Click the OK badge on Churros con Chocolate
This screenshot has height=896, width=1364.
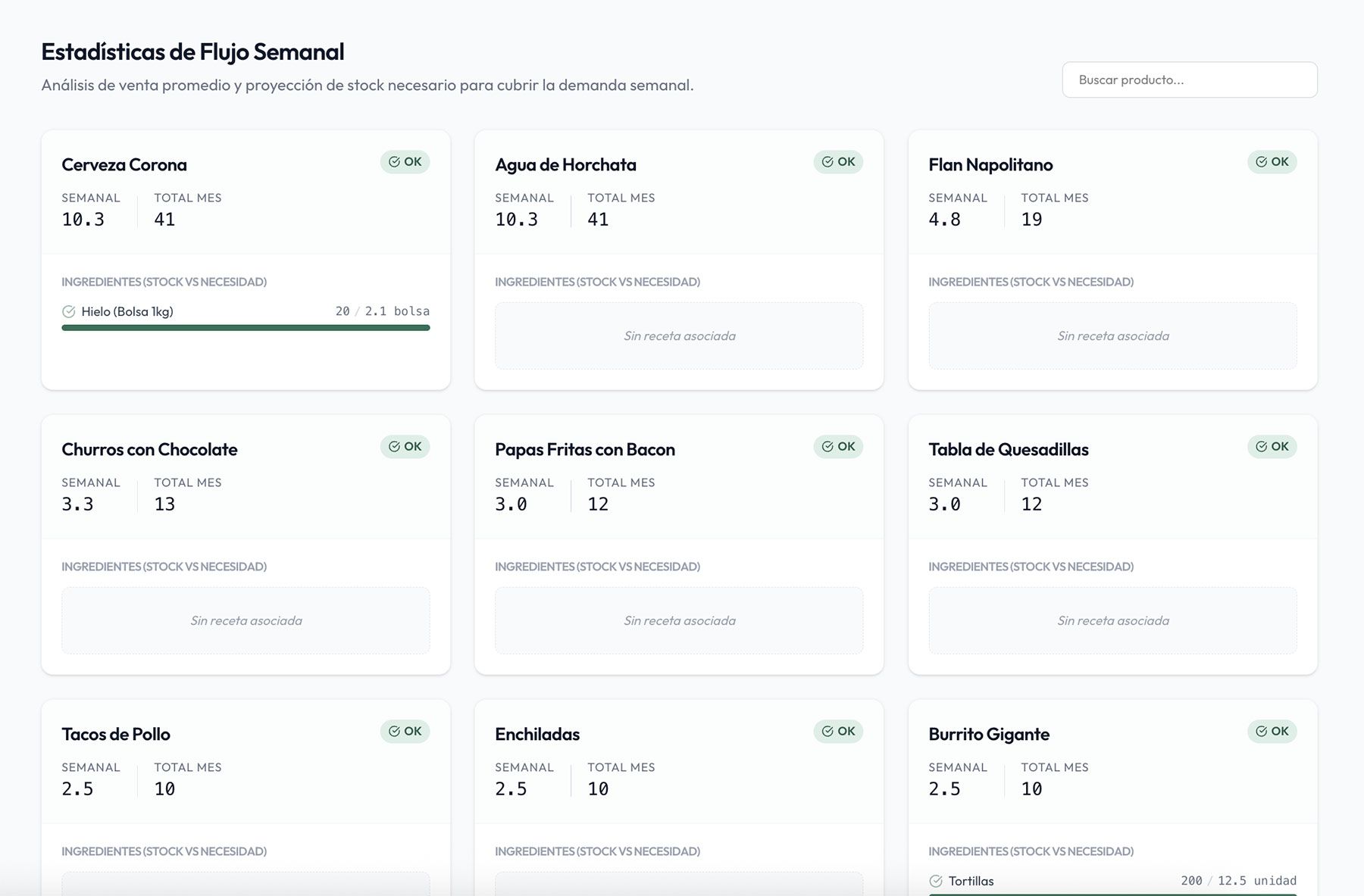[x=405, y=447]
